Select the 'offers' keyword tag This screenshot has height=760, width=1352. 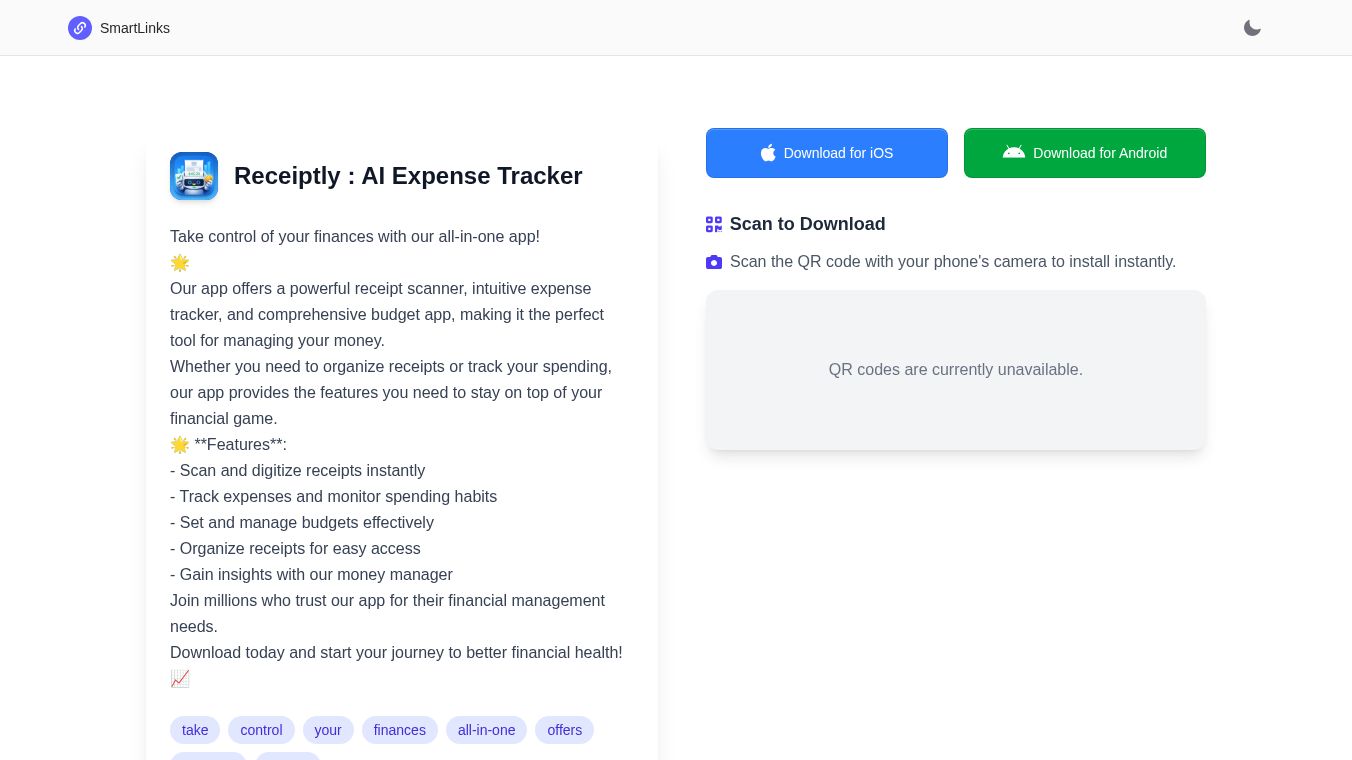pyautogui.click(x=564, y=730)
